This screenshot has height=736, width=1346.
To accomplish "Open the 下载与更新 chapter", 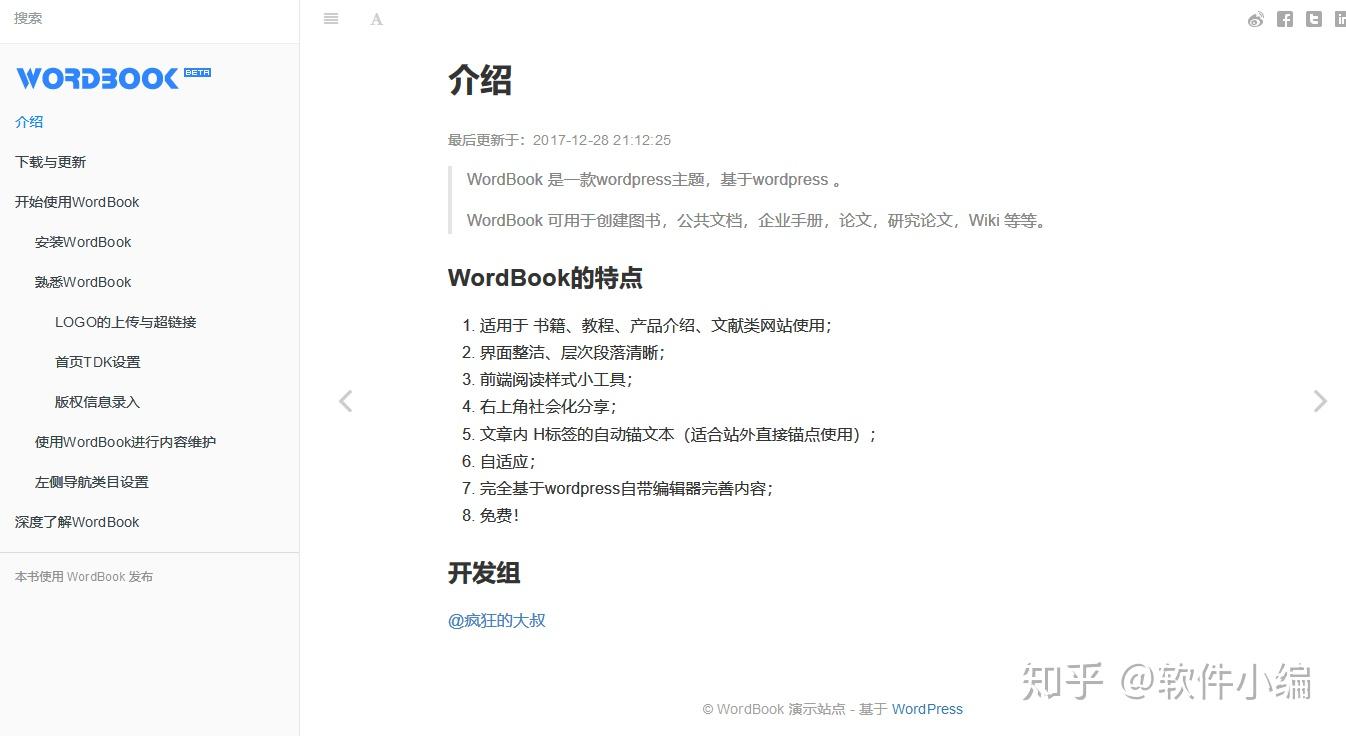I will point(50,162).
